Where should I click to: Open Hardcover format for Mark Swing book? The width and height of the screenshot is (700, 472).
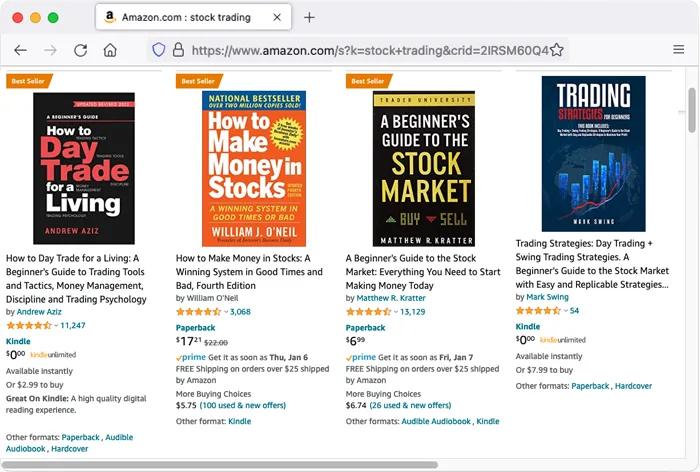(633, 386)
